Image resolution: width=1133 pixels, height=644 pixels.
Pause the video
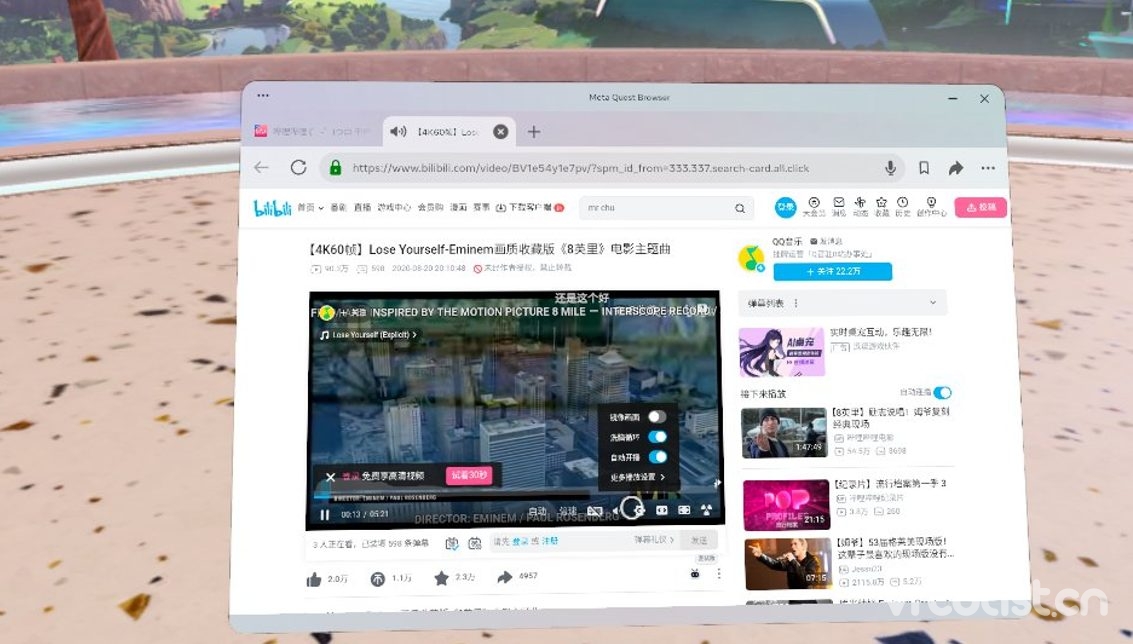[x=324, y=515]
